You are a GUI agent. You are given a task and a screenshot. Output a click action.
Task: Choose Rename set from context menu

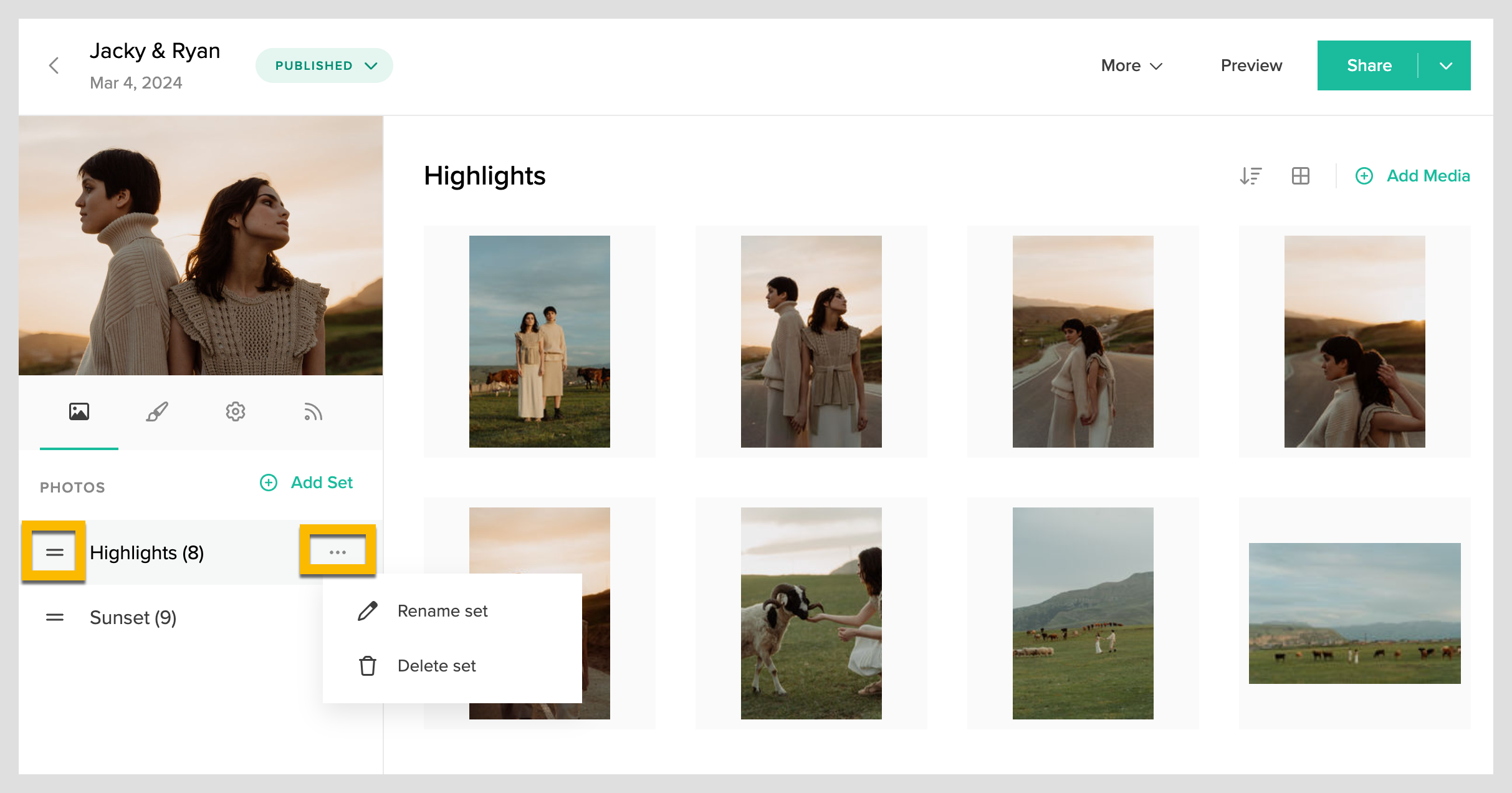443,611
